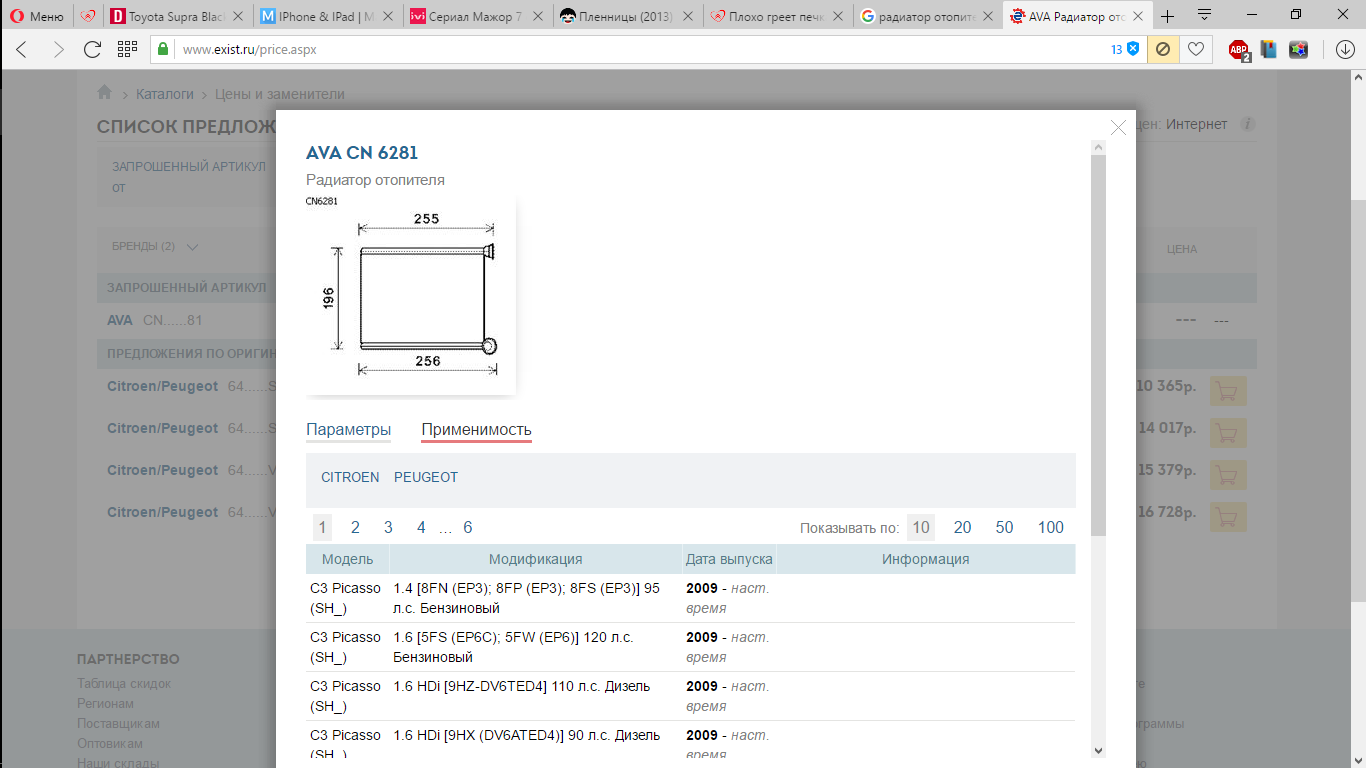Click the heart bookmark icon in address bar
Screen dimensions: 1366x768
[1195, 49]
